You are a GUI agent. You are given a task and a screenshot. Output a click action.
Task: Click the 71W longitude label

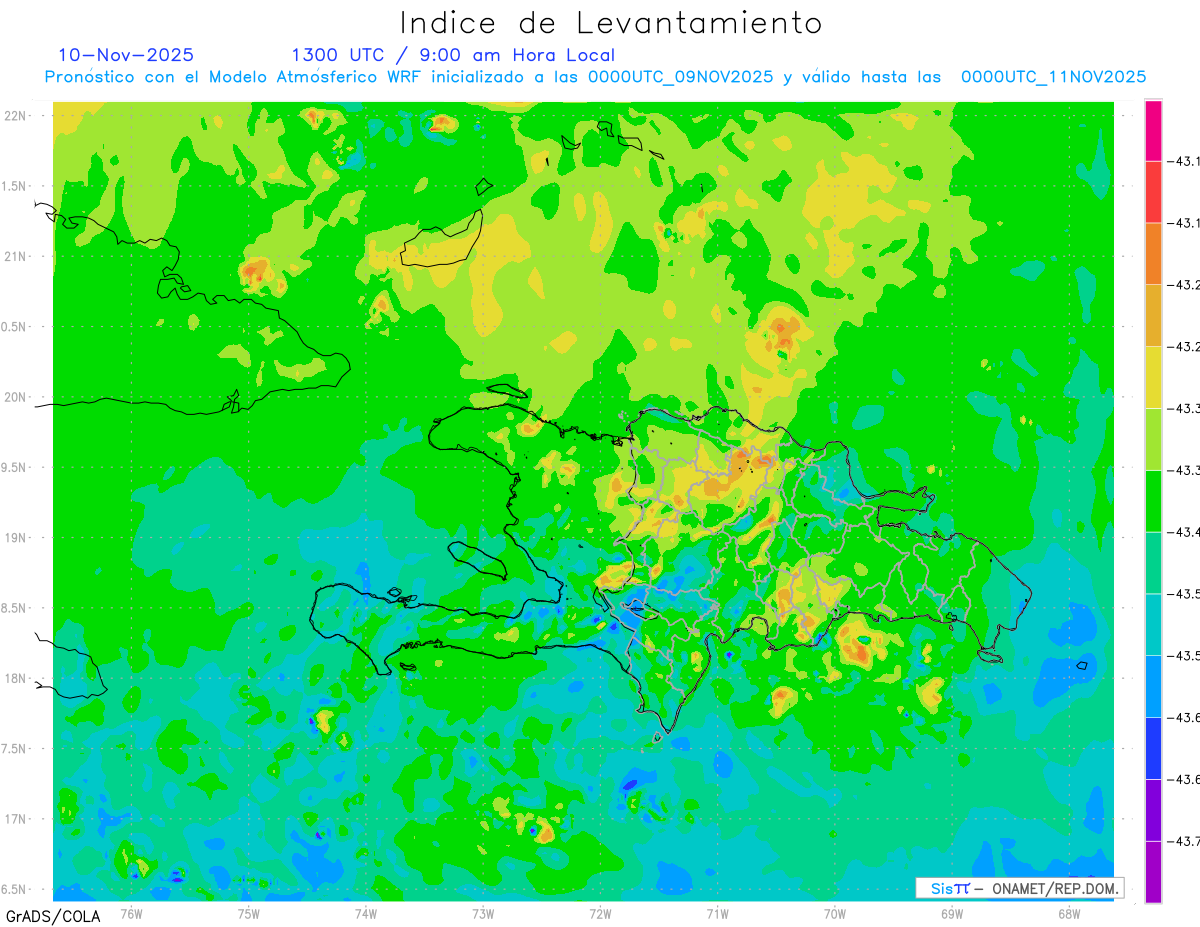pos(717,914)
